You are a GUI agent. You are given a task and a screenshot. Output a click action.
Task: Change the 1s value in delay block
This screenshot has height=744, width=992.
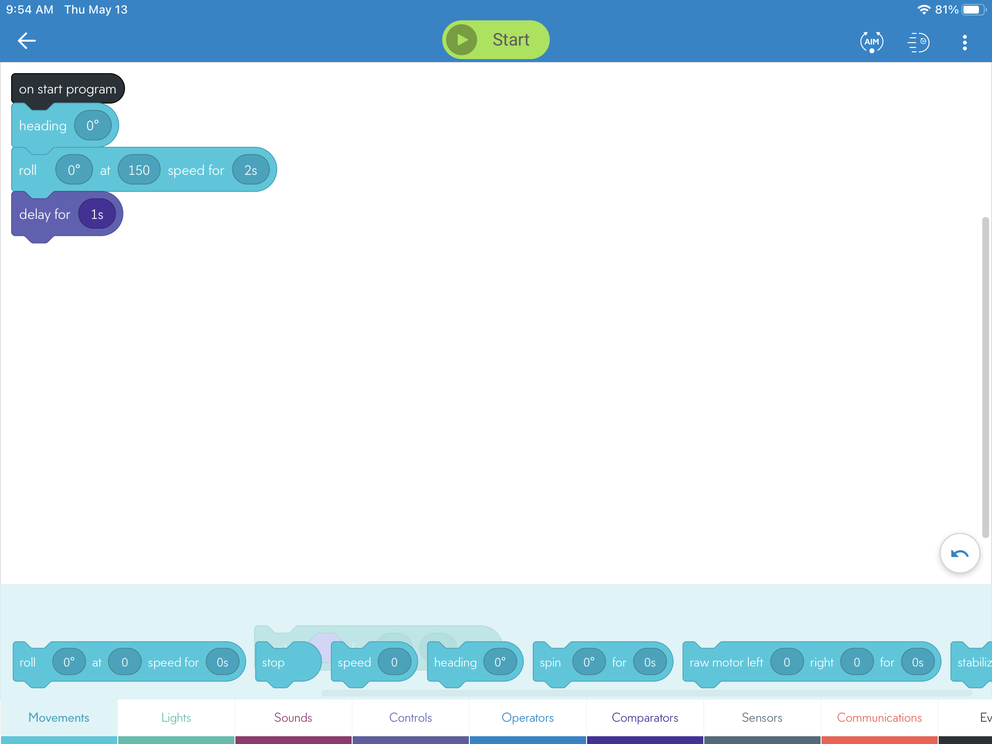[x=97, y=214]
